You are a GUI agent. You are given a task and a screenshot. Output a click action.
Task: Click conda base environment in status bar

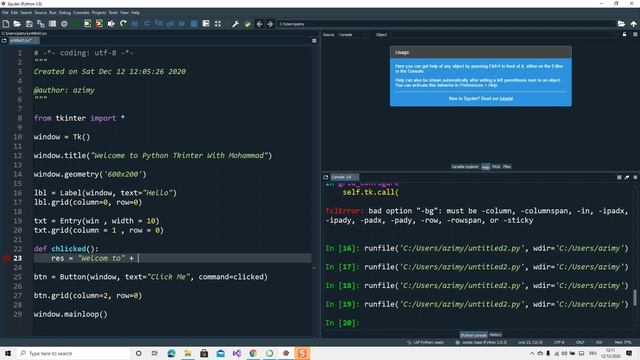482,342
